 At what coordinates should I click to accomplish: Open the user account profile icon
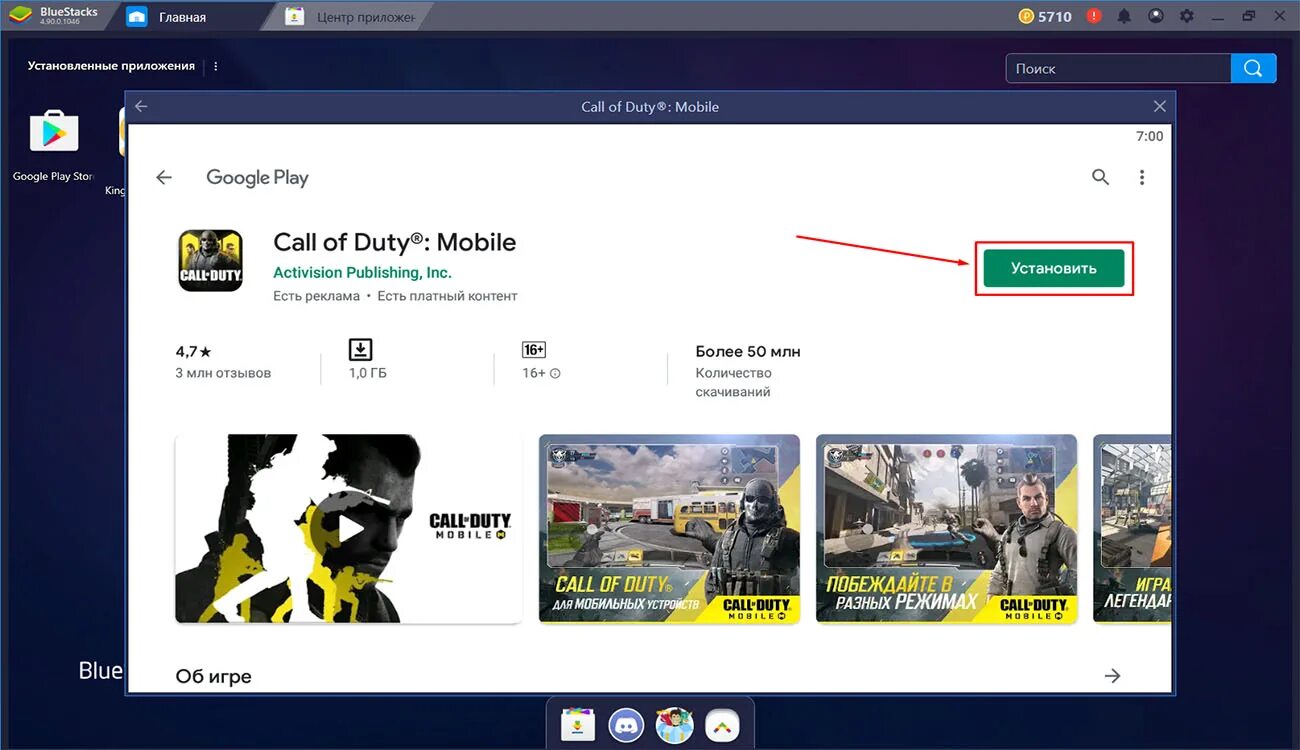(1155, 16)
